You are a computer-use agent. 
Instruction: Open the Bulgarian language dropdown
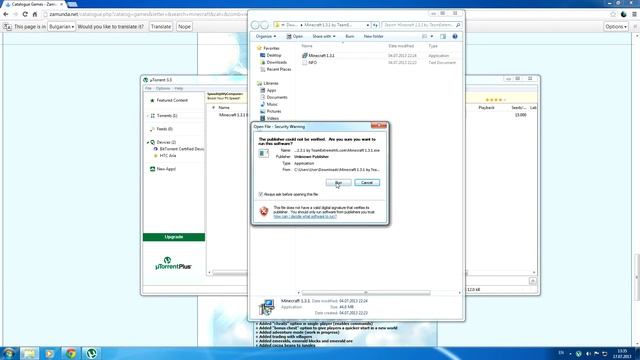(61, 27)
